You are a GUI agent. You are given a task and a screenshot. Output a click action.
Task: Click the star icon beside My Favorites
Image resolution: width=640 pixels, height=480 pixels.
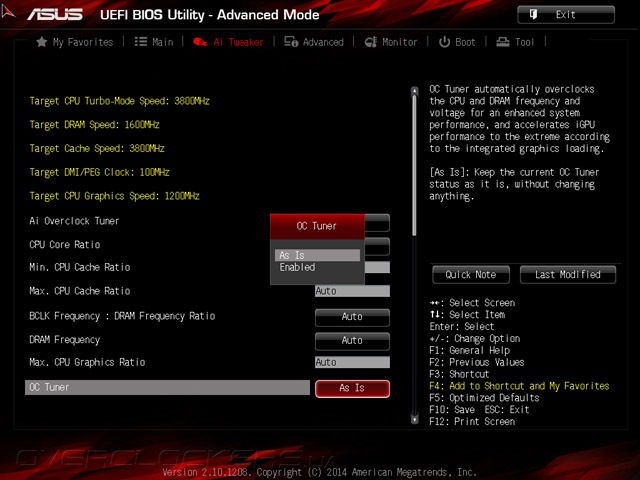pyautogui.click(x=42, y=42)
